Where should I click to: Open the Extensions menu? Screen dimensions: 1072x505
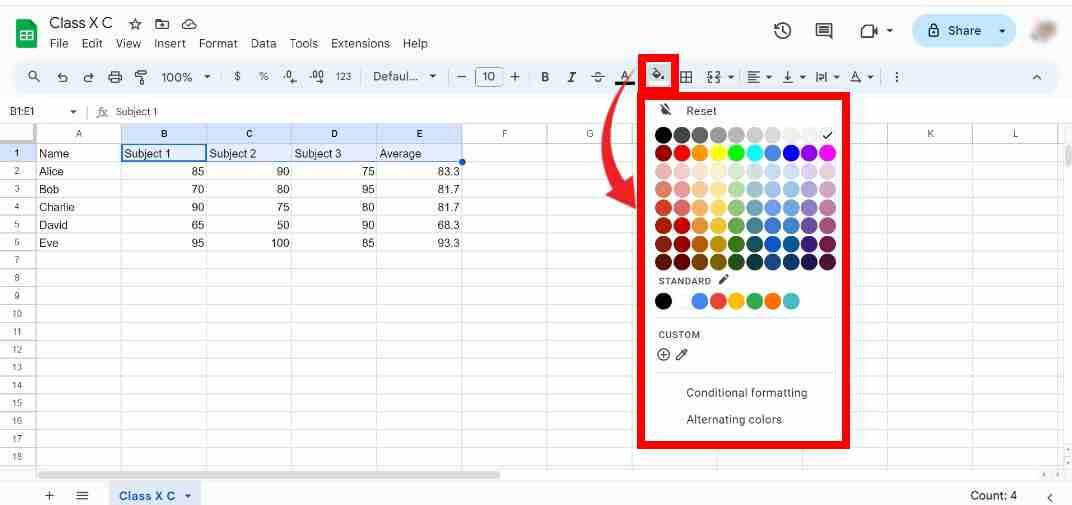[360, 44]
